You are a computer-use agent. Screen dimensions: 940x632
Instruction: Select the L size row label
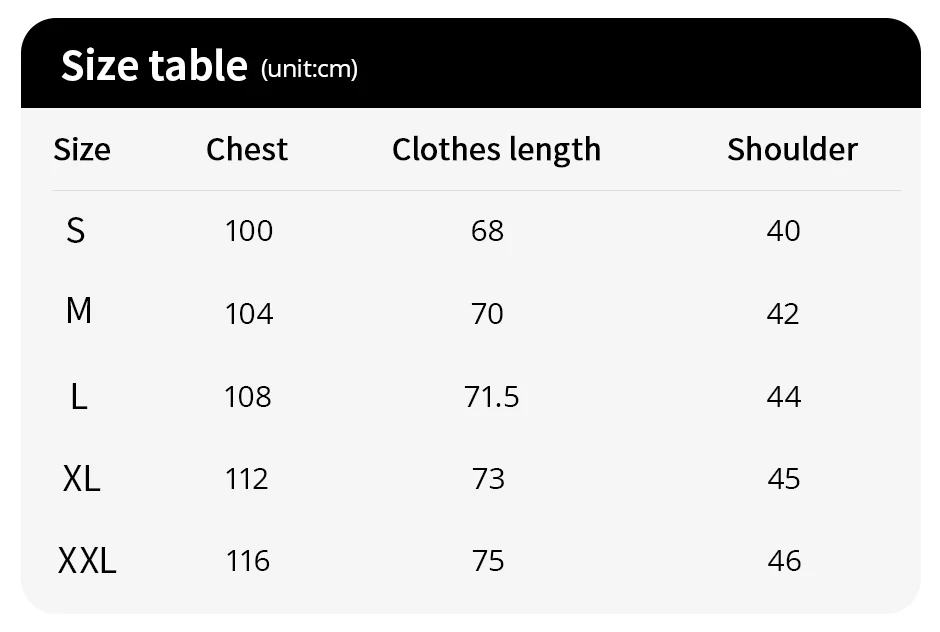[79, 397]
